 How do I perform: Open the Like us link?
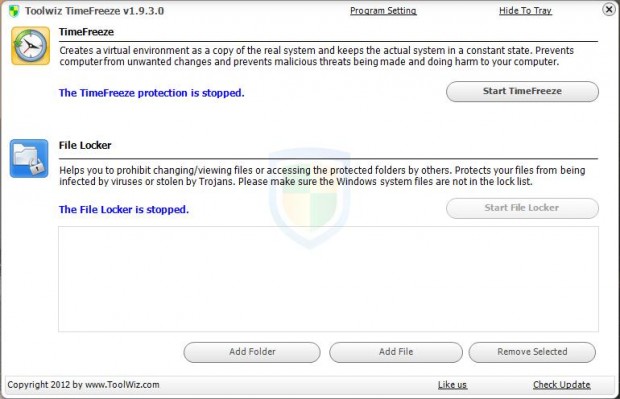pyautogui.click(x=452, y=385)
